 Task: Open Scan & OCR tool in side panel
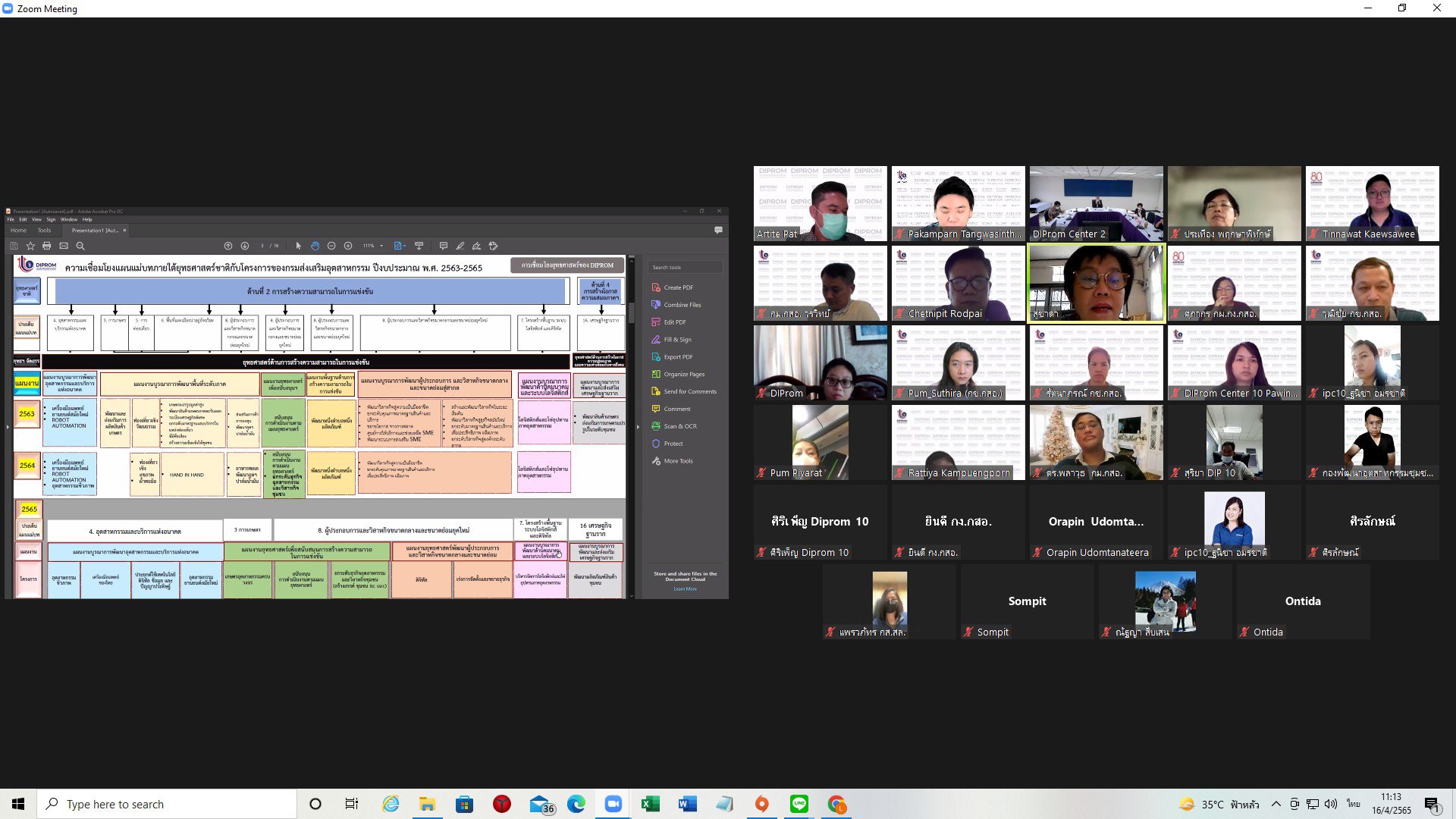tap(674, 426)
